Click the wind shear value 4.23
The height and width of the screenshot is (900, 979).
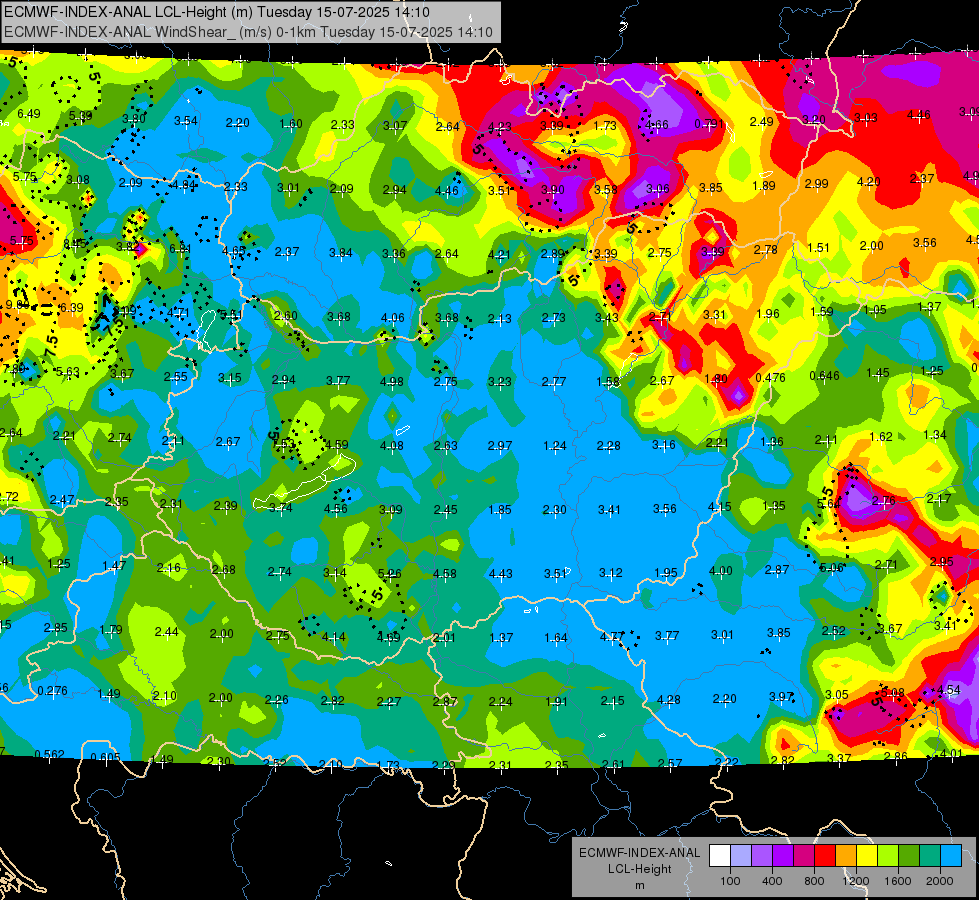click(499, 127)
